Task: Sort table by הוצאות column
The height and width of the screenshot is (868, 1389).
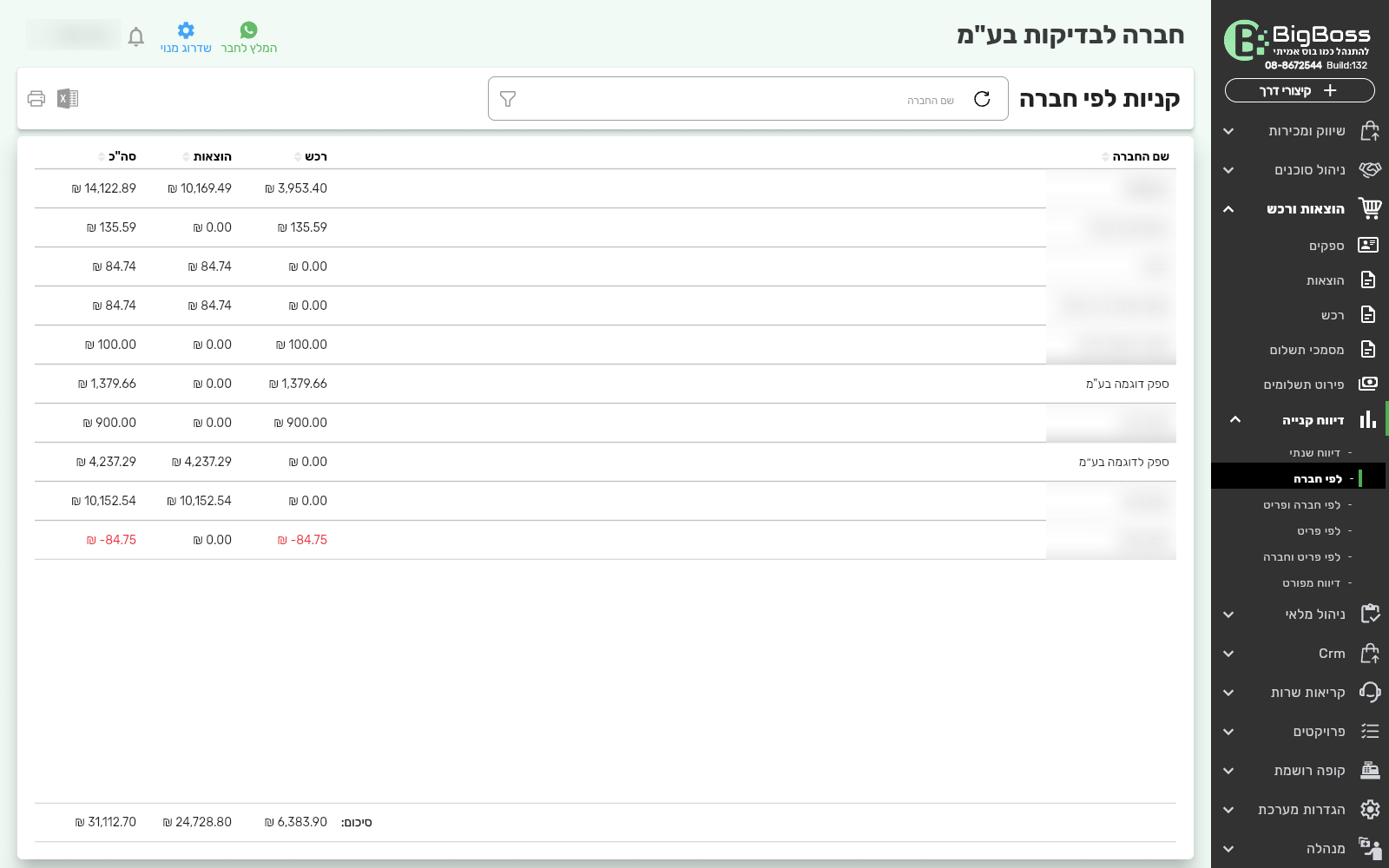Action: tap(207, 156)
